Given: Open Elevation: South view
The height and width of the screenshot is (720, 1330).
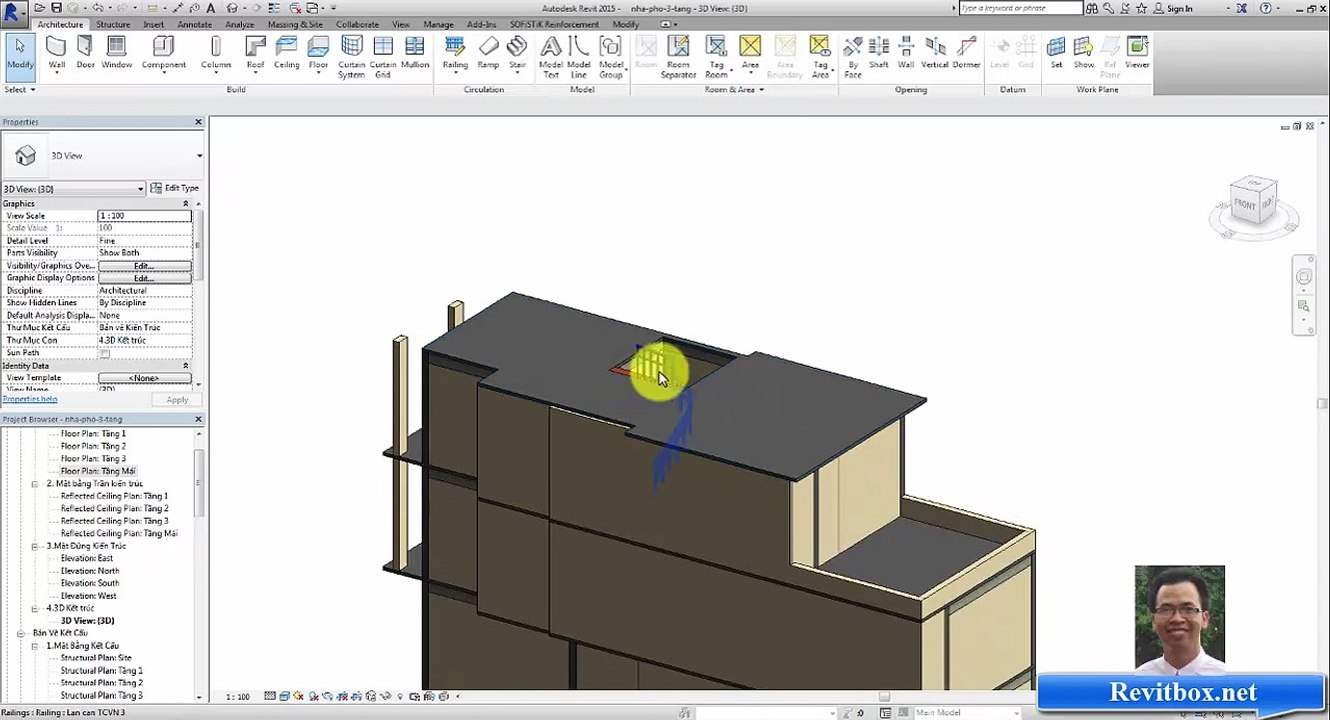Looking at the screenshot, I should coord(90,583).
